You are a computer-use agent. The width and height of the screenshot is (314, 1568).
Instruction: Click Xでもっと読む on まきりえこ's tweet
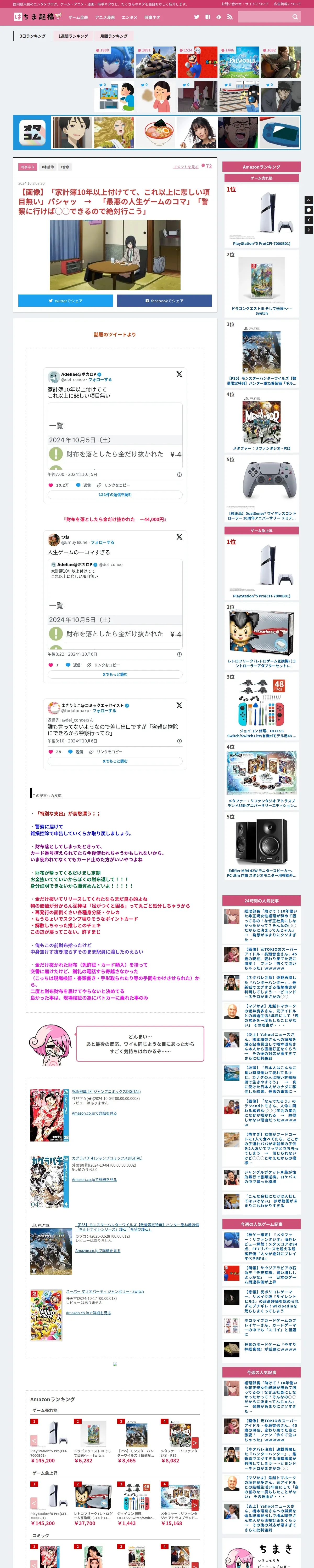point(115,762)
